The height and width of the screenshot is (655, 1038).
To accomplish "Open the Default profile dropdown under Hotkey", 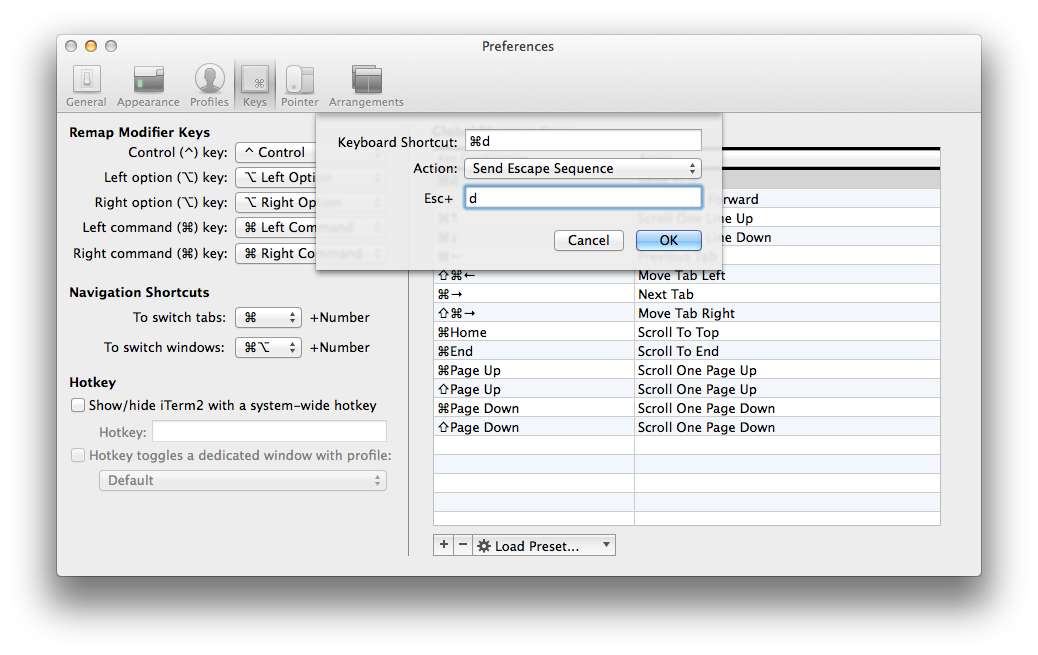I will 243,480.
